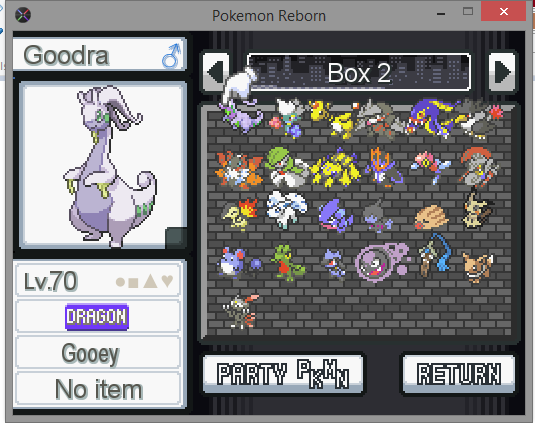Pick the Pikachu sprite in the top row
Image resolution: width=535 pixels, height=423 pixels.
333,119
